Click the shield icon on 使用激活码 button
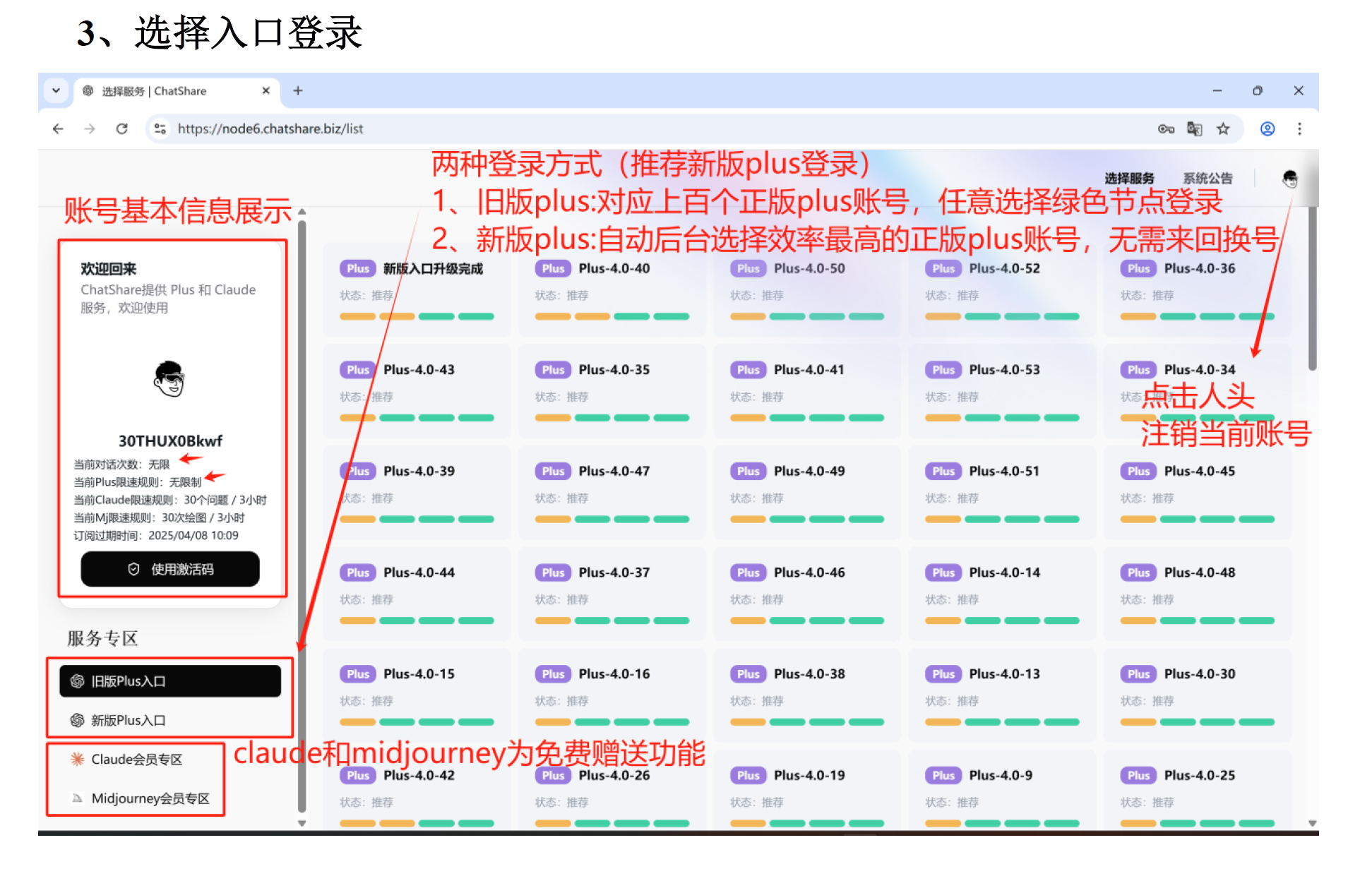 [x=134, y=569]
